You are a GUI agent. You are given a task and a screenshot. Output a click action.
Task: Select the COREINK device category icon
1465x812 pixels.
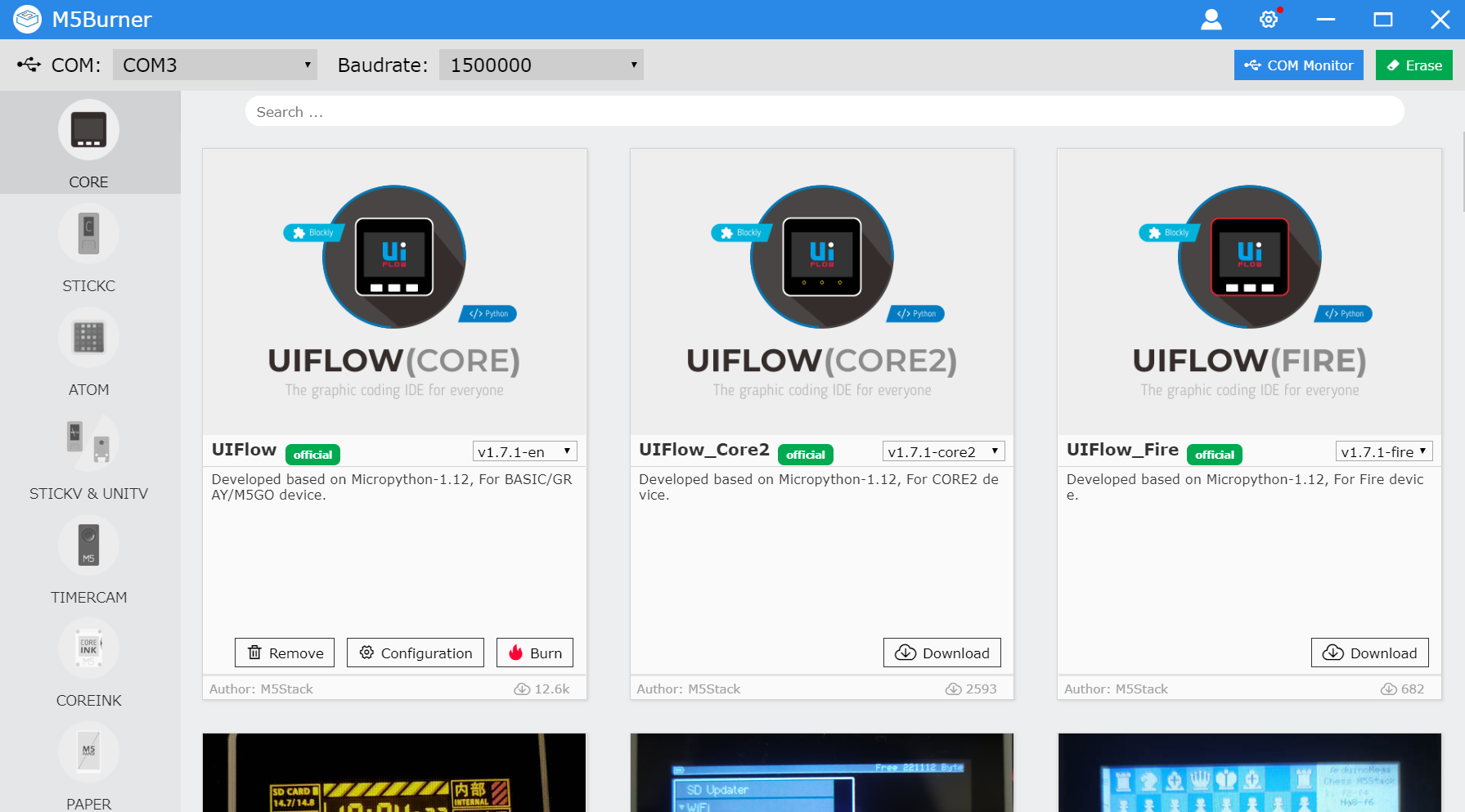coord(88,648)
